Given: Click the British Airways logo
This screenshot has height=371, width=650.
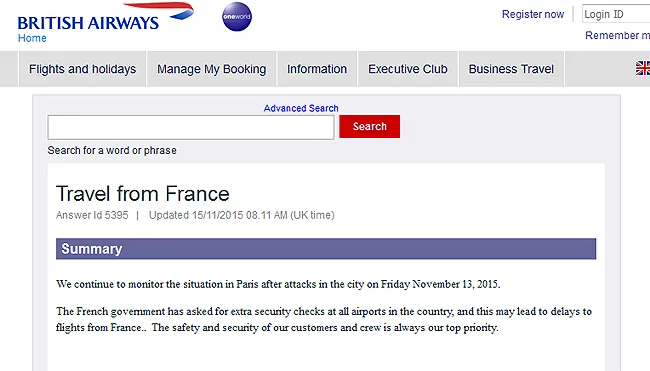Looking at the screenshot, I should pos(106,17).
